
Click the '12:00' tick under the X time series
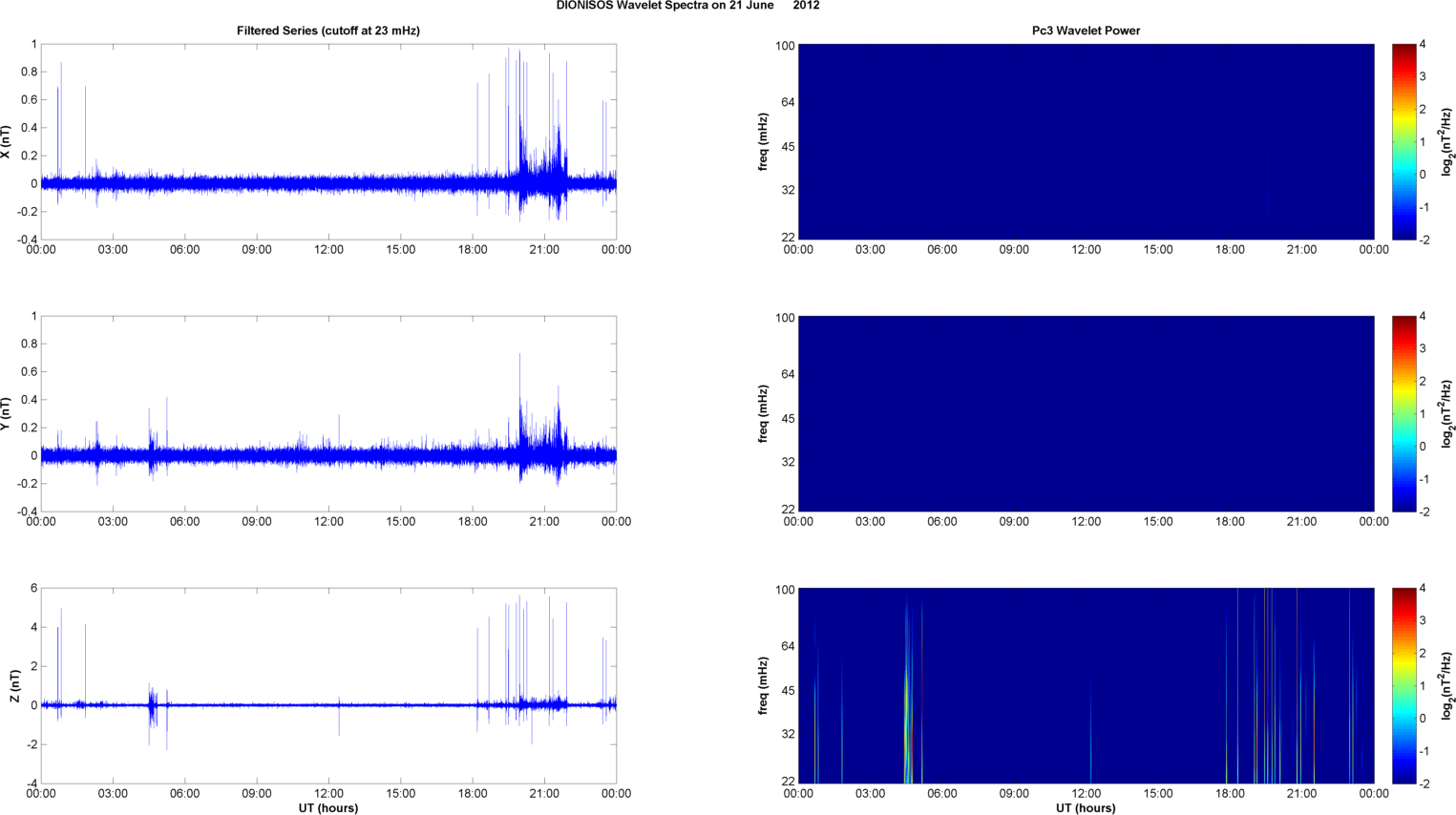tap(328, 250)
